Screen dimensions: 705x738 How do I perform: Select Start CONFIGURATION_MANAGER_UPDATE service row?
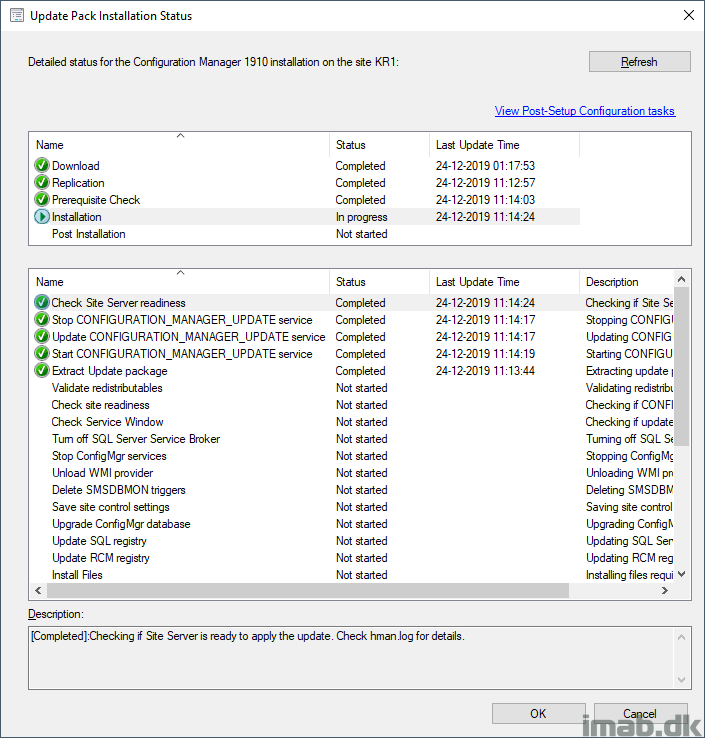tap(352, 353)
